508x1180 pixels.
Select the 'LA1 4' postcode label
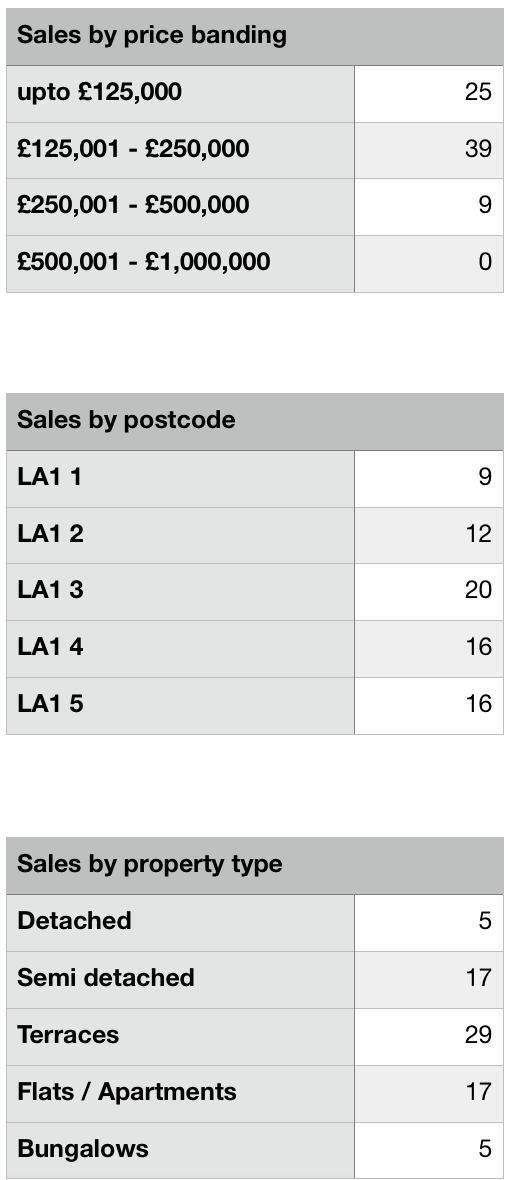(x=50, y=647)
